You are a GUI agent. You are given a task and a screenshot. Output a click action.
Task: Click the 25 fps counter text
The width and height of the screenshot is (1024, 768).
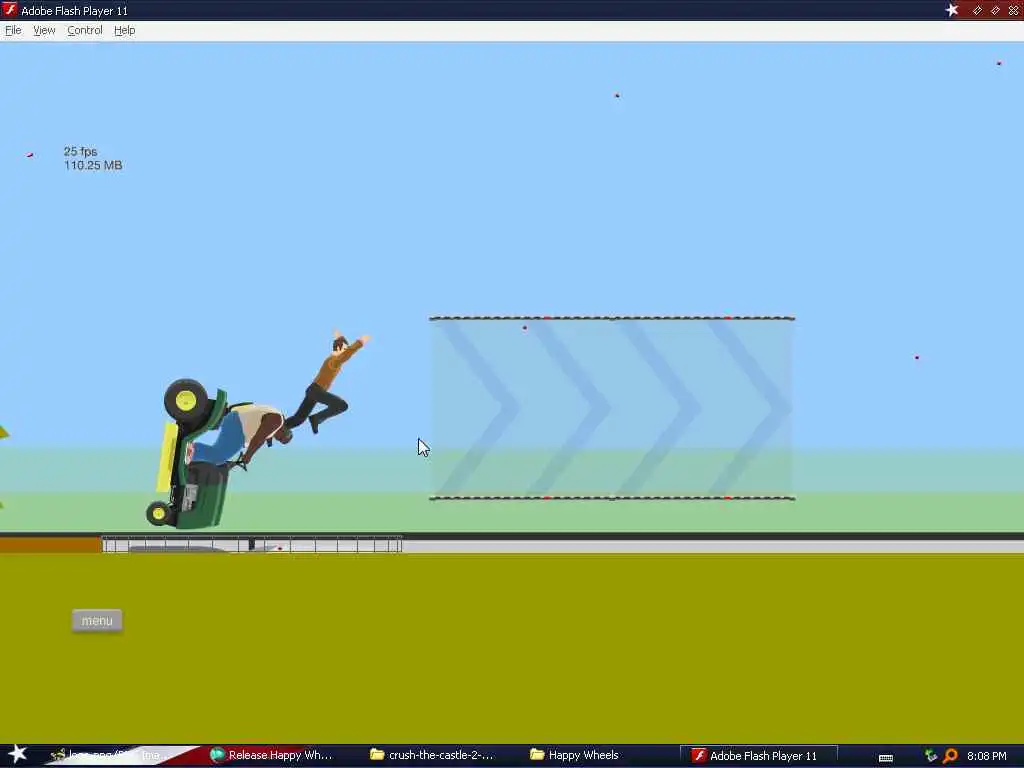pos(80,152)
